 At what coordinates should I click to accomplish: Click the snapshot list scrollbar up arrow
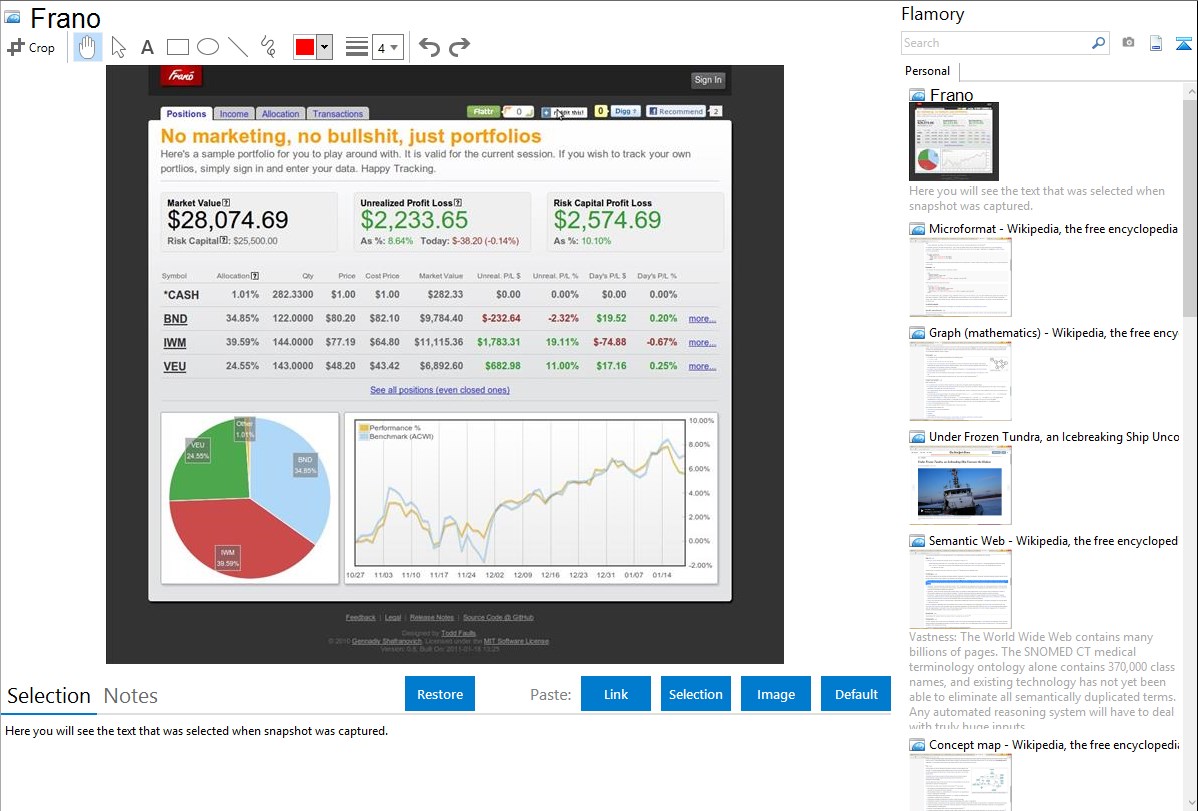[1190, 91]
